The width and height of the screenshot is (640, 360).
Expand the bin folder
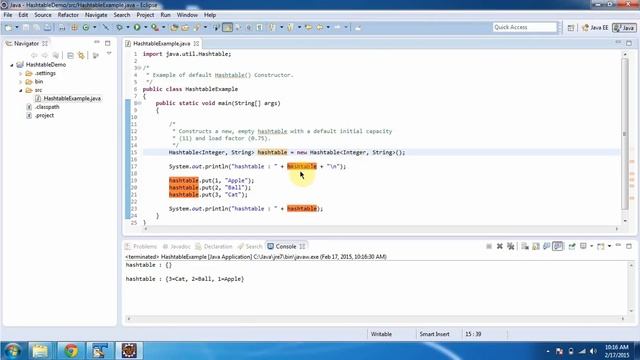(20, 82)
